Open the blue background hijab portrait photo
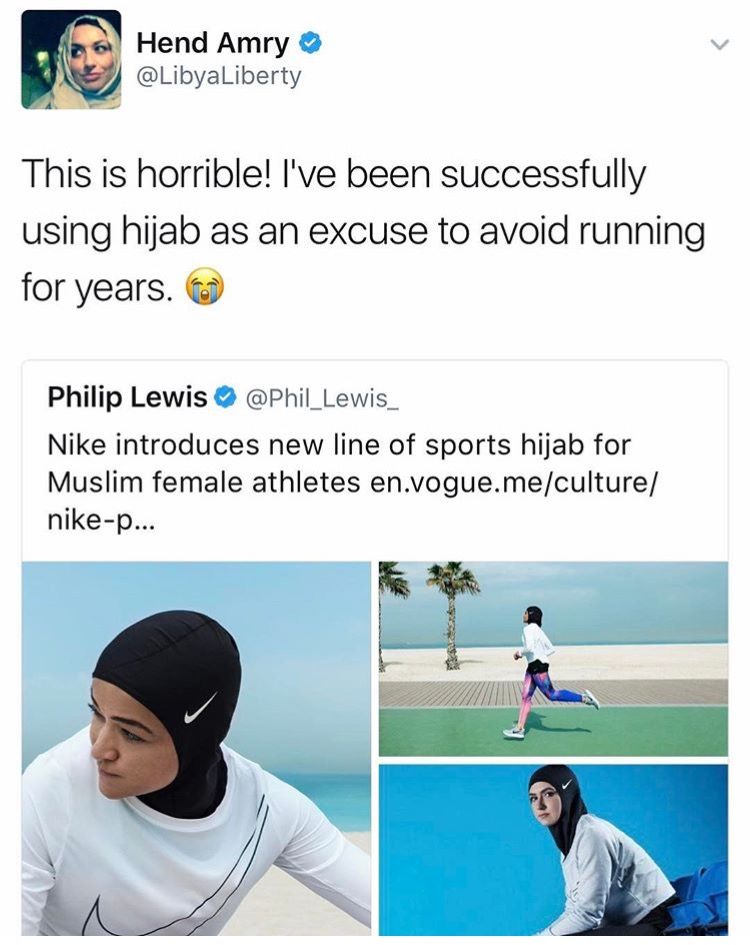The height and width of the screenshot is (945, 750). pyautogui.click(x=553, y=850)
